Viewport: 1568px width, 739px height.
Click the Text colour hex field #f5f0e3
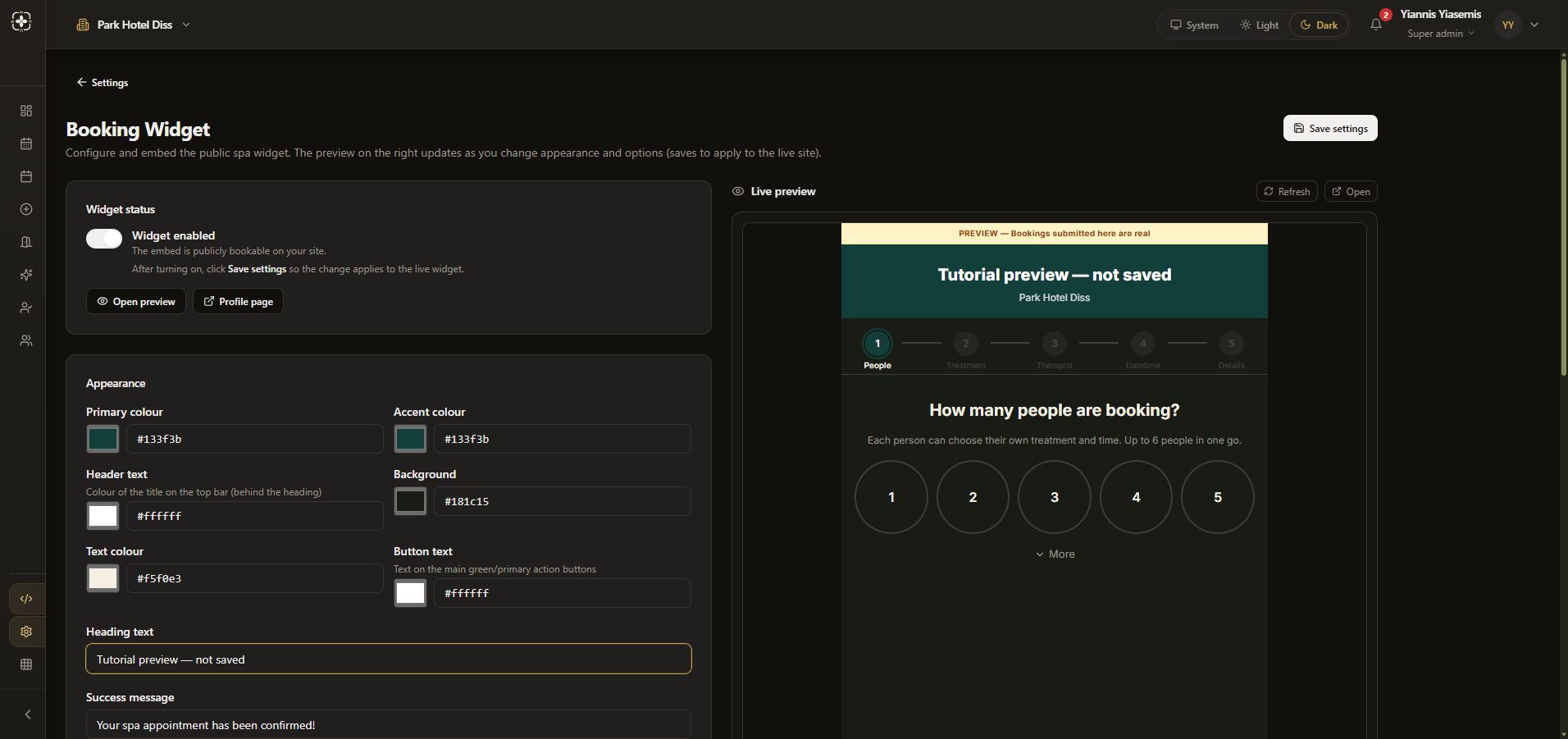tap(255, 578)
